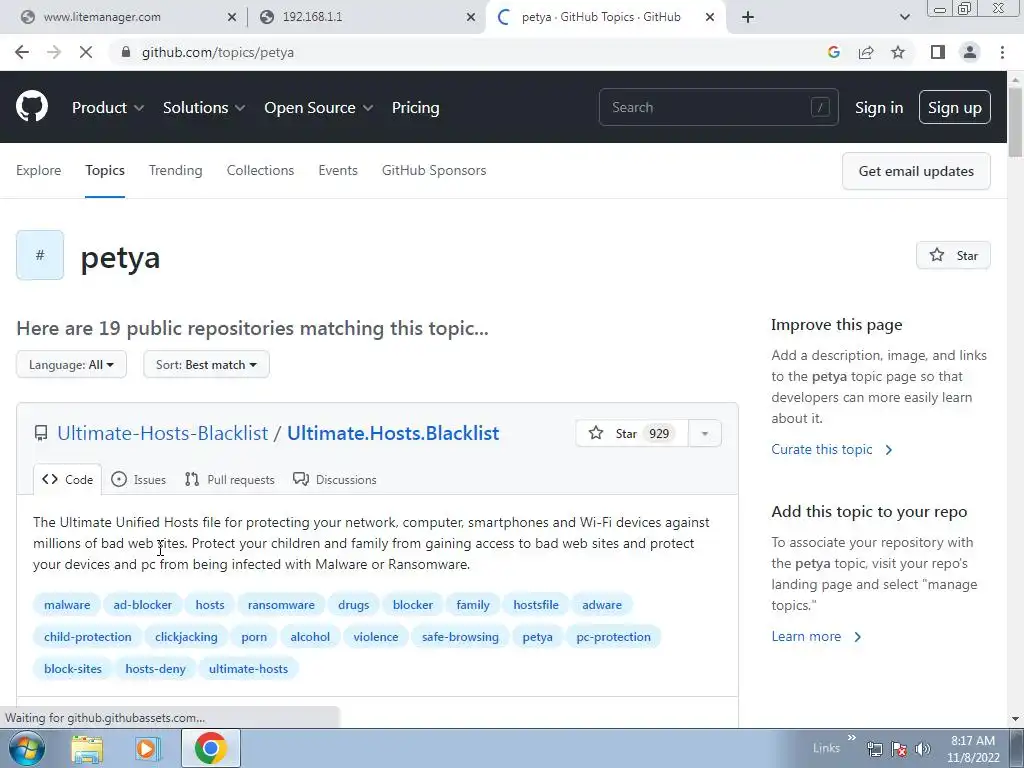Open the Collections tab
This screenshot has width=1024, height=768.
tap(261, 170)
